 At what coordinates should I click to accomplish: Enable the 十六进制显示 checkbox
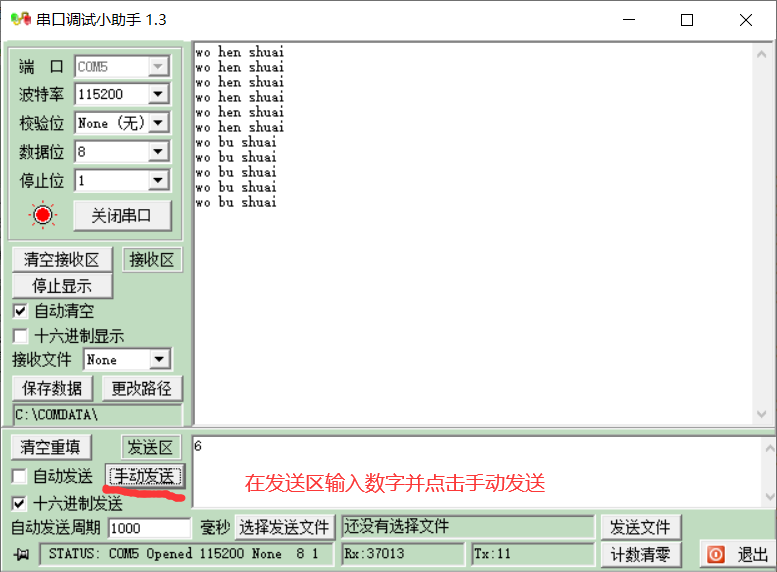(20, 336)
